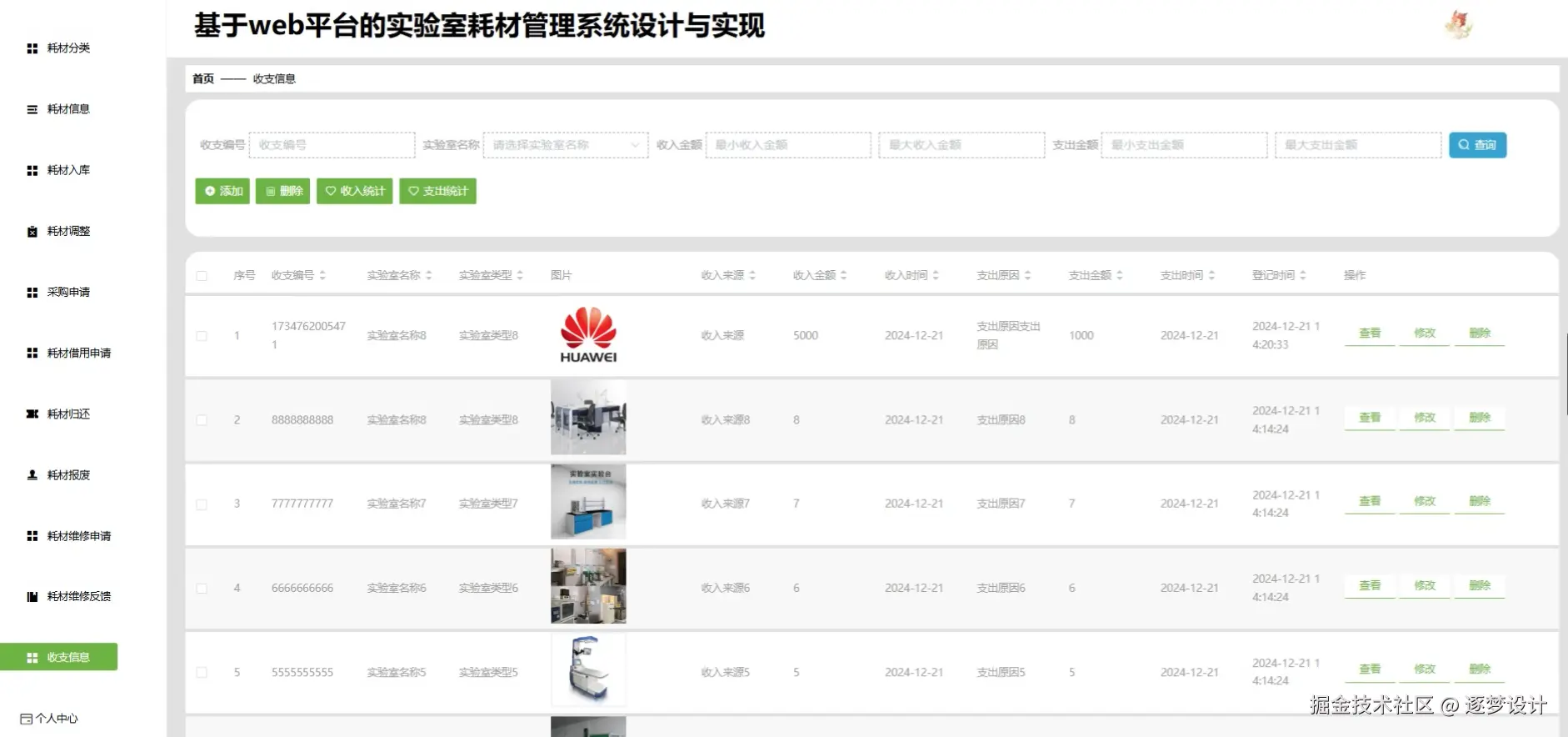Click 查看 for row 5555555555
The width and height of the screenshot is (1568, 737).
click(1370, 669)
